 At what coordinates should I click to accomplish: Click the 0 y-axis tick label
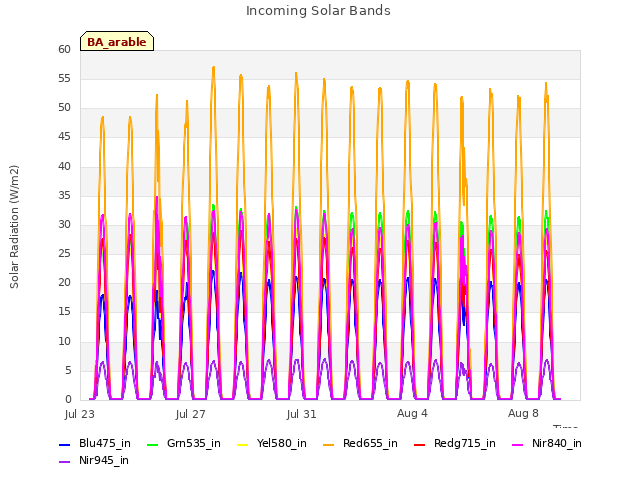68,400
